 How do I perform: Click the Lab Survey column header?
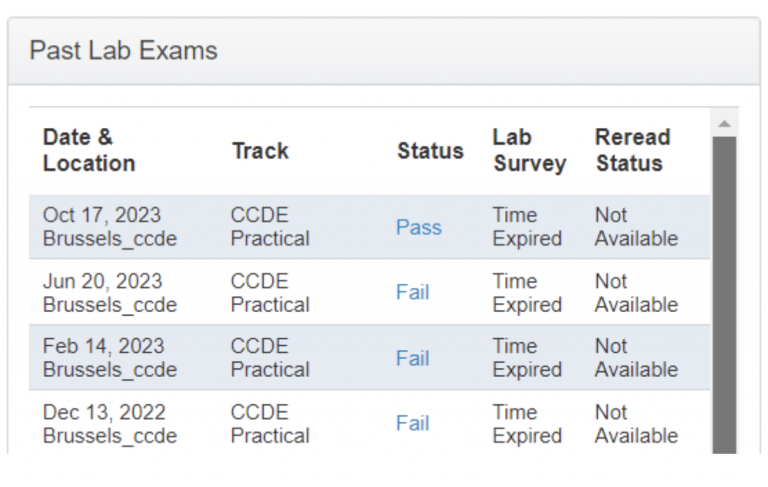click(x=529, y=150)
